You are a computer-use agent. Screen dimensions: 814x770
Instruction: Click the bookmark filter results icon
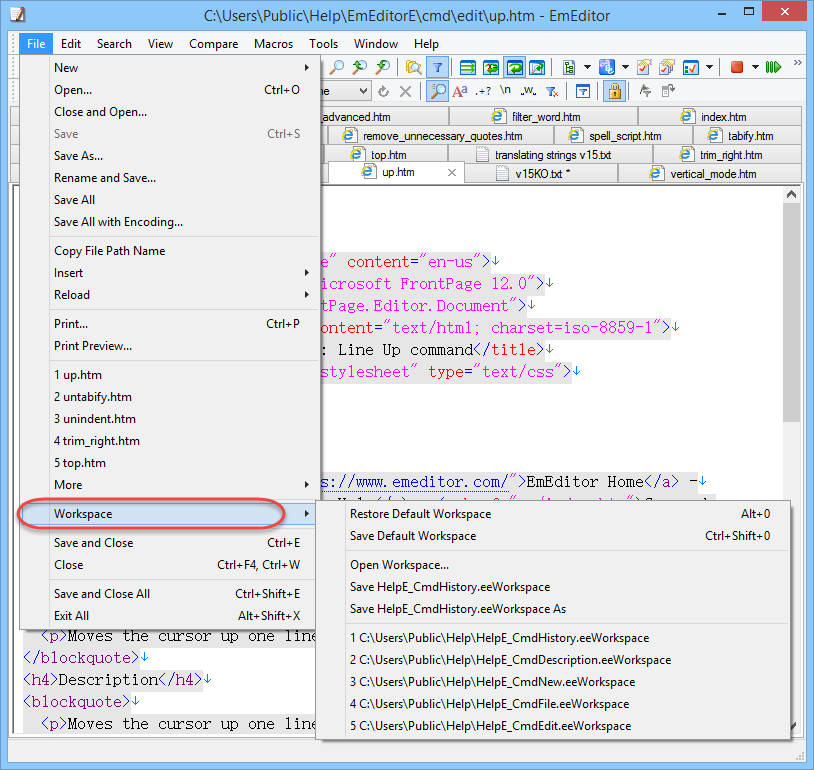645,91
